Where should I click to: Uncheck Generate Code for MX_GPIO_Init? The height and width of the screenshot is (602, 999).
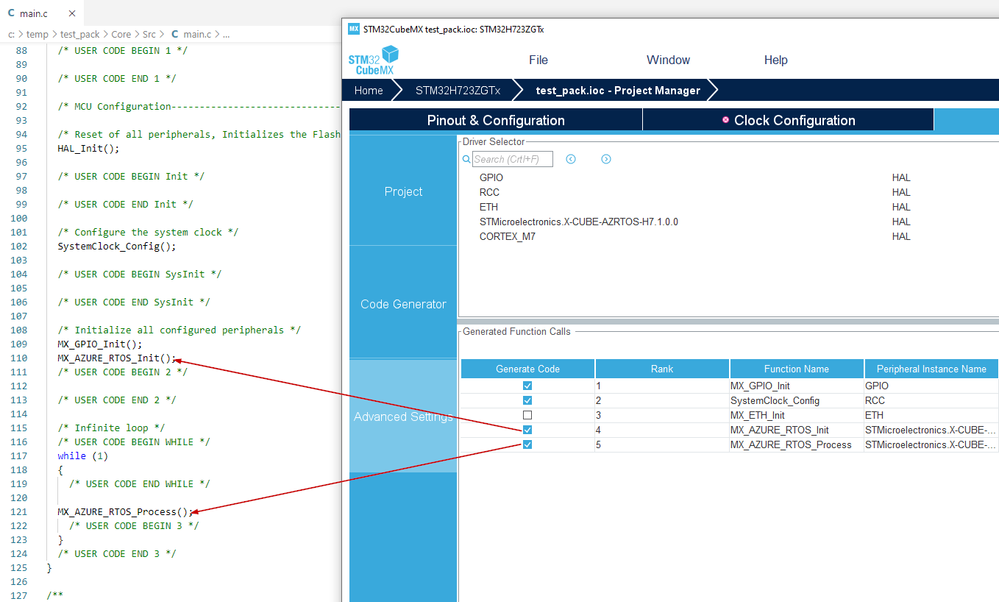click(528, 386)
